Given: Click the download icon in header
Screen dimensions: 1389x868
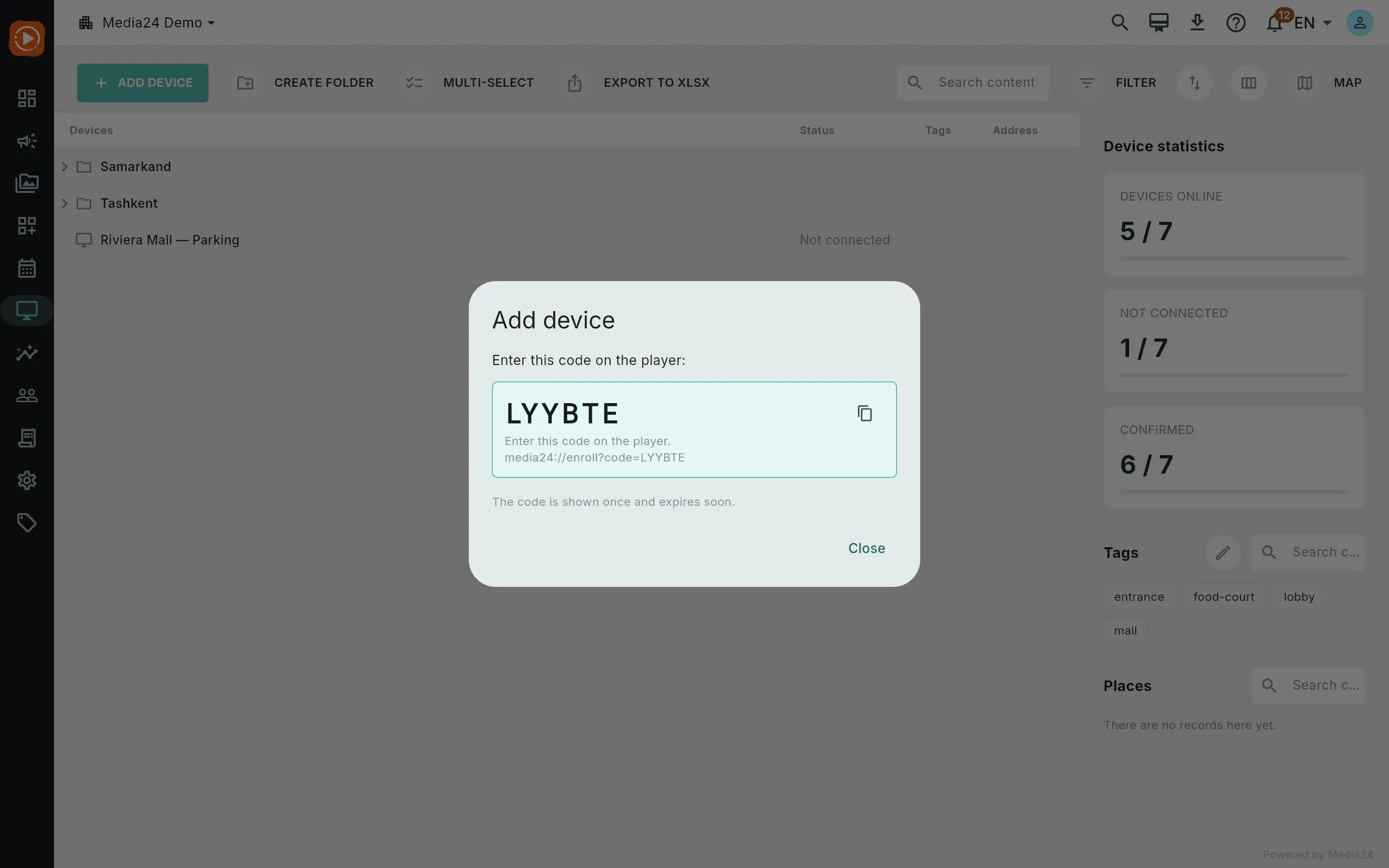Looking at the screenshot, I should click(x=1197, y=23).
